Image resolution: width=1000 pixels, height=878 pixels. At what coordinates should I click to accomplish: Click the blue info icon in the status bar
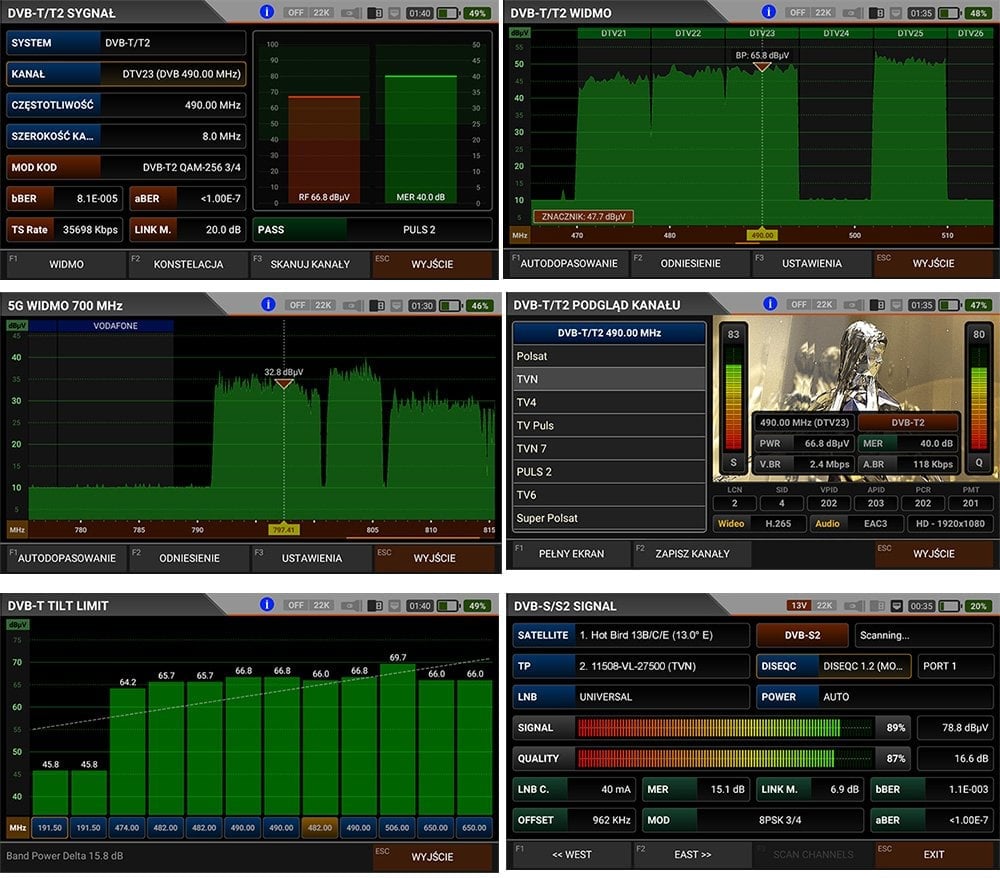click(266, 13)
